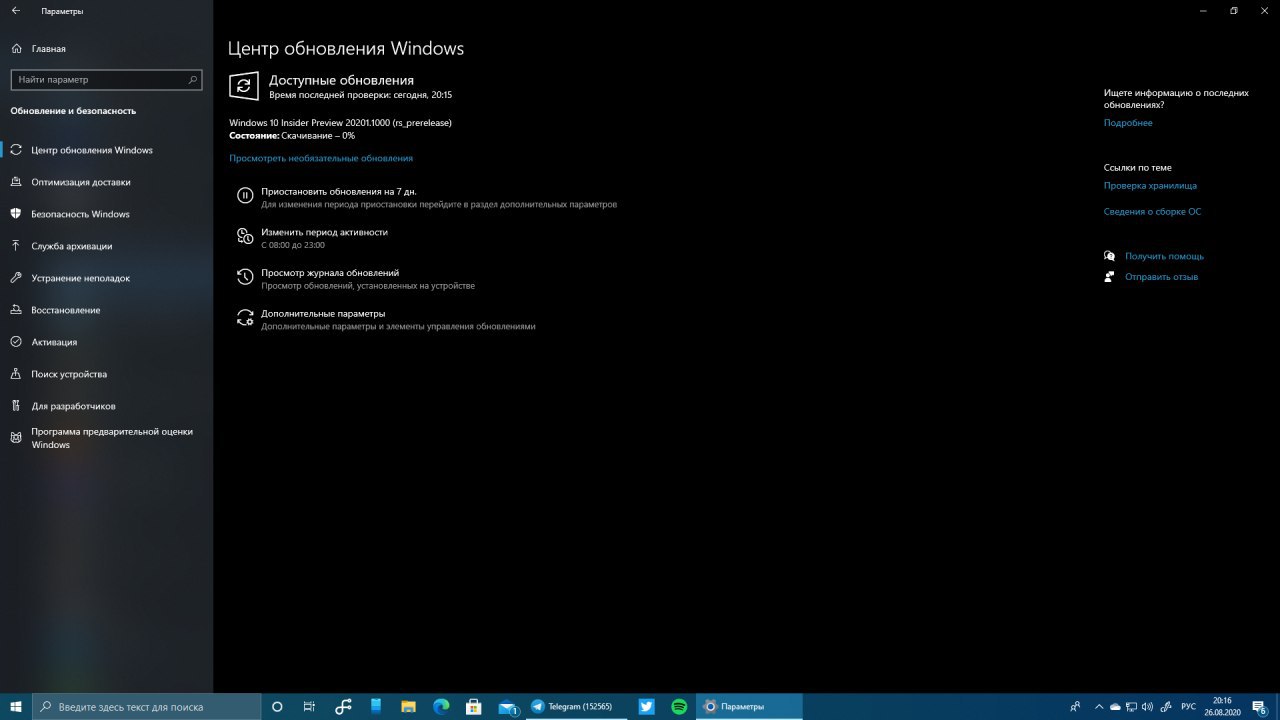Open Проверка хранилища link
This screenshot has height=720, width=1280.
[x=1150, y=185]
